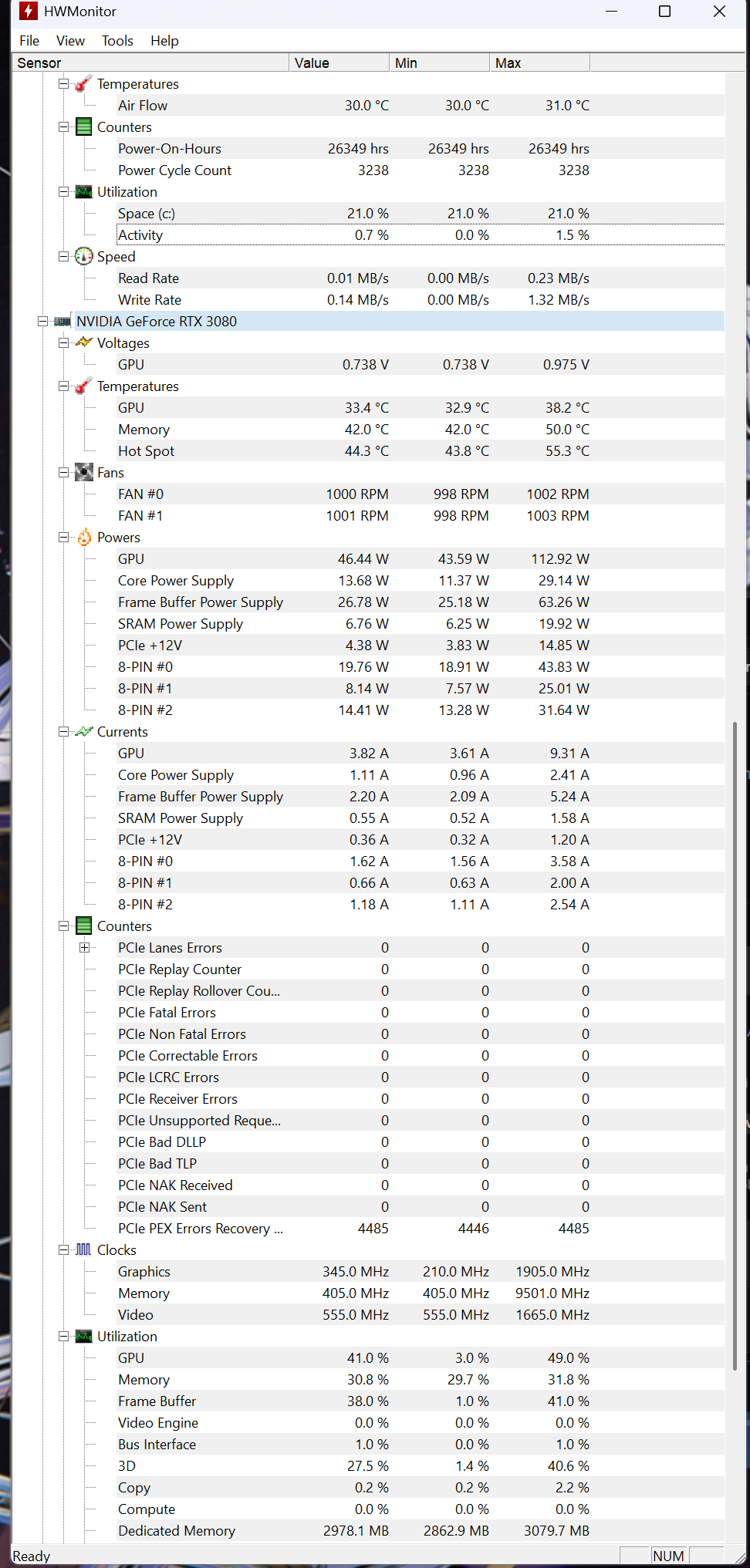Click the 112.92 W GPU max power value
750x1568 pixels.
point(560,559)
